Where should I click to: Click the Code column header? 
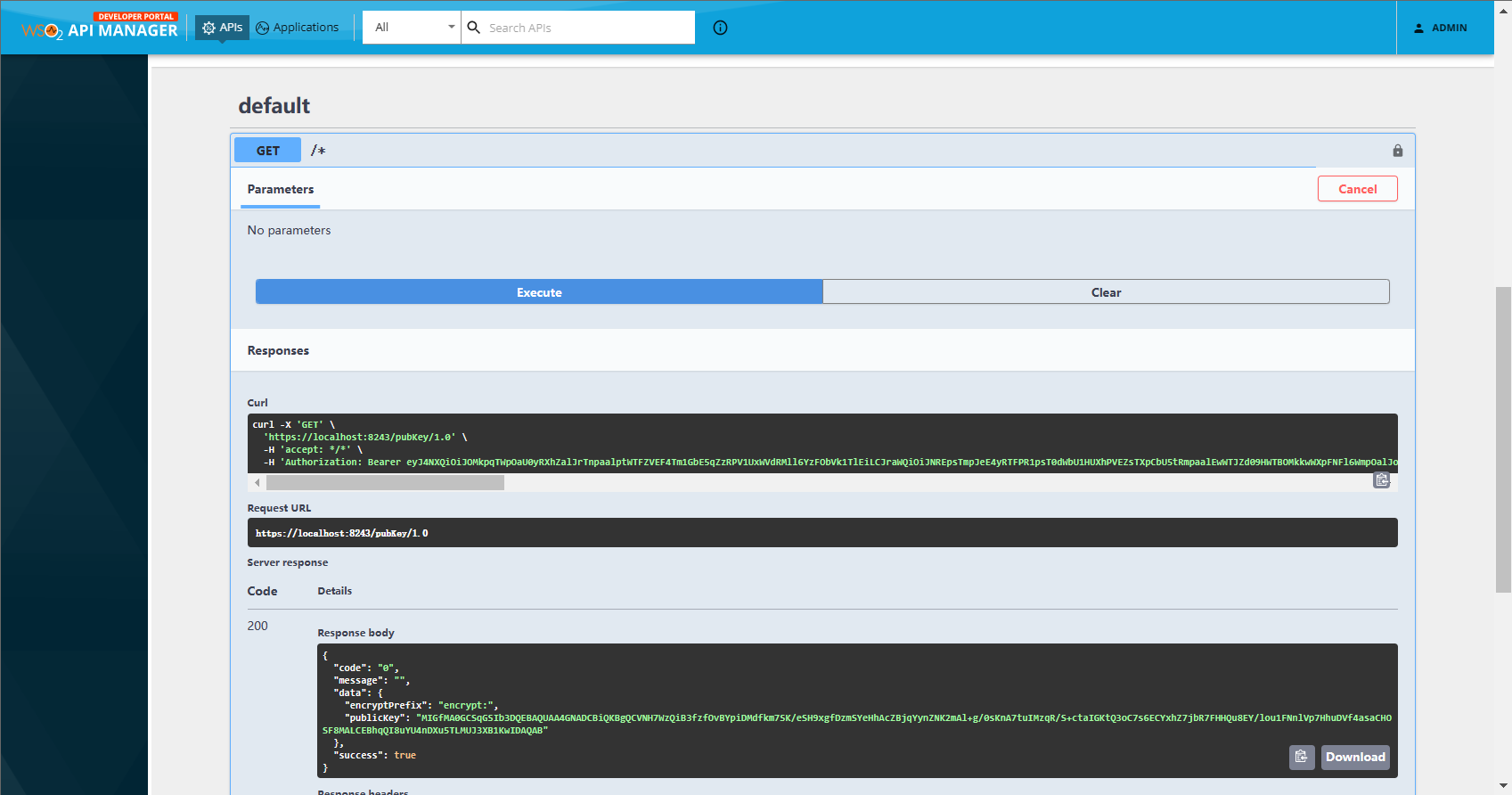point(262,591)
